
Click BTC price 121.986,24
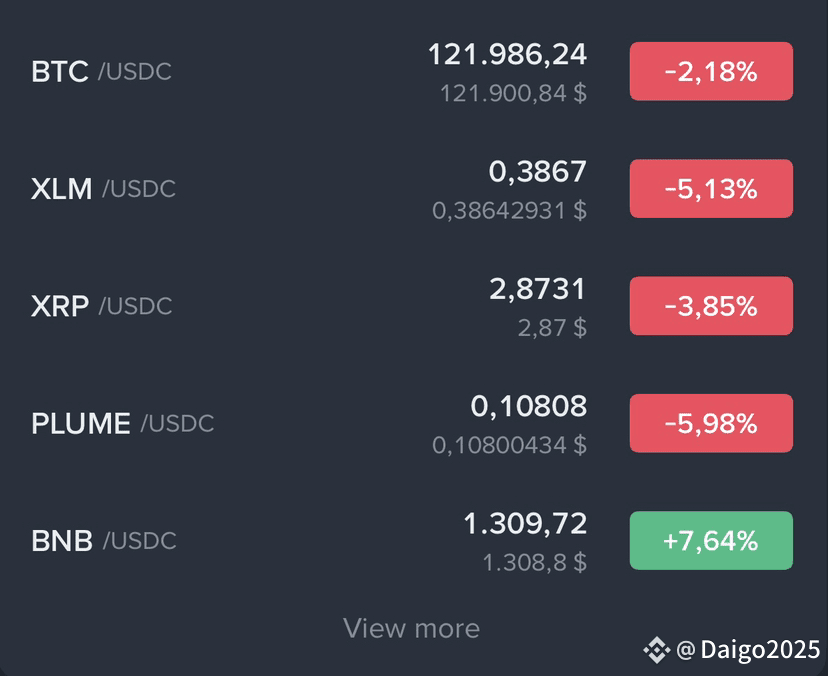507,55
